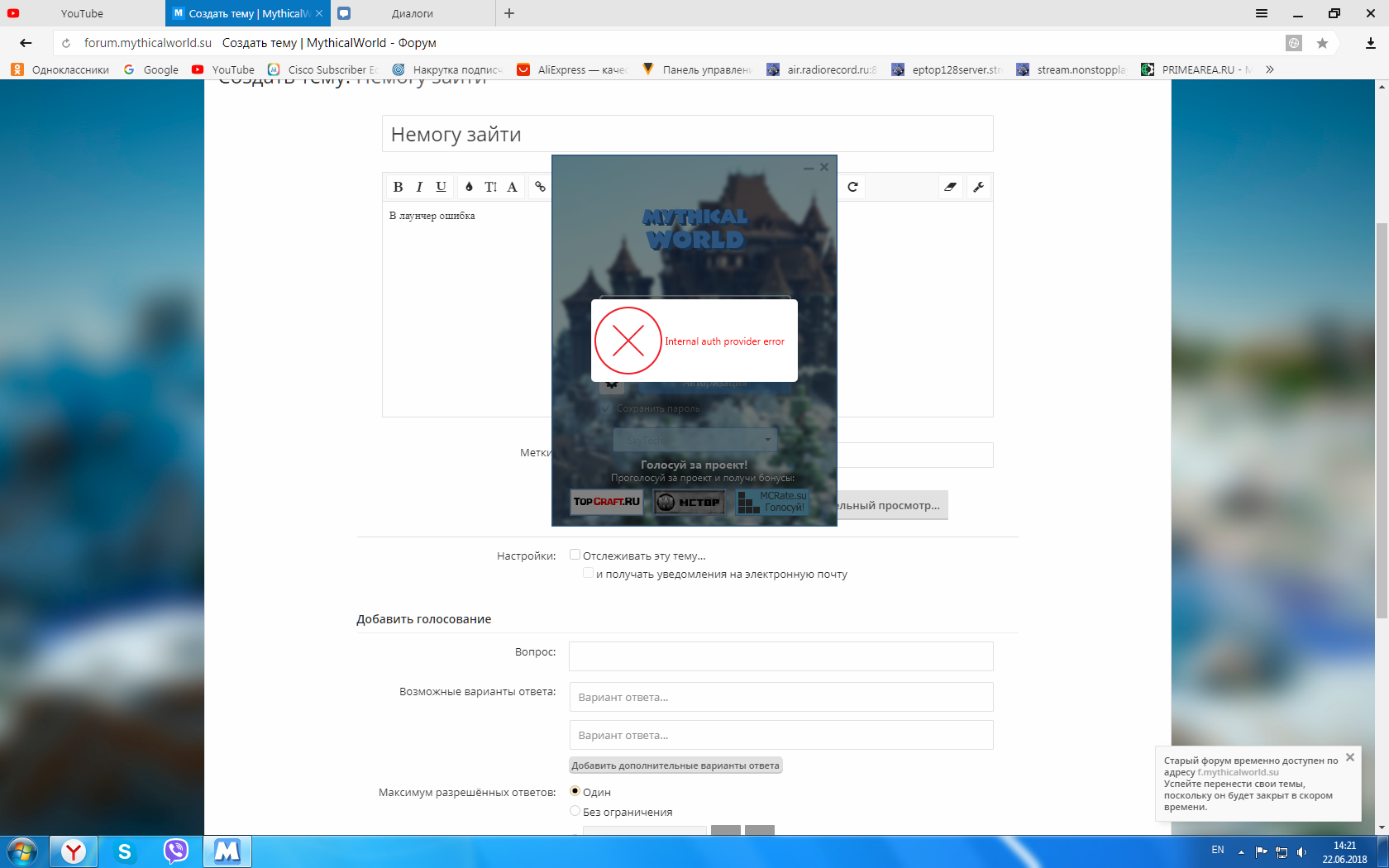Click the first 'Вариант ответа...' field

point(780,697)
